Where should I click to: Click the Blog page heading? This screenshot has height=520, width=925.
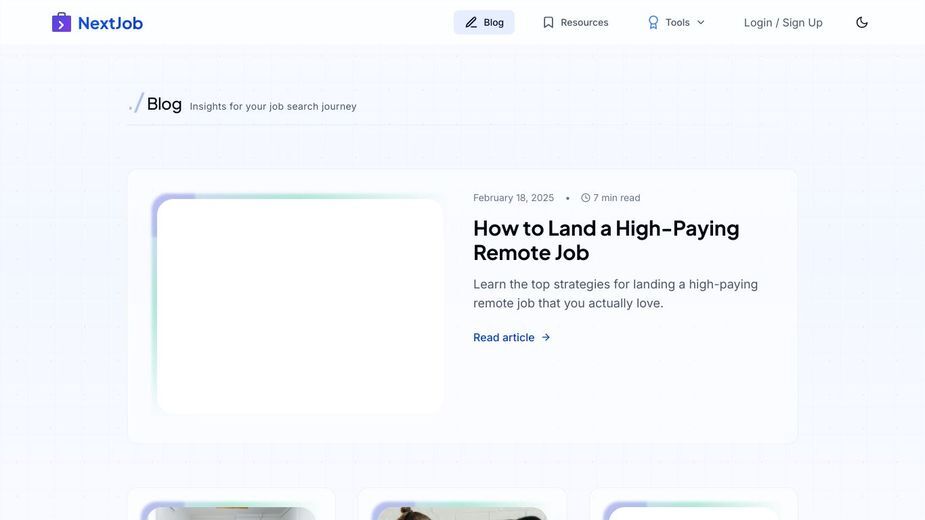pos(164,104)
